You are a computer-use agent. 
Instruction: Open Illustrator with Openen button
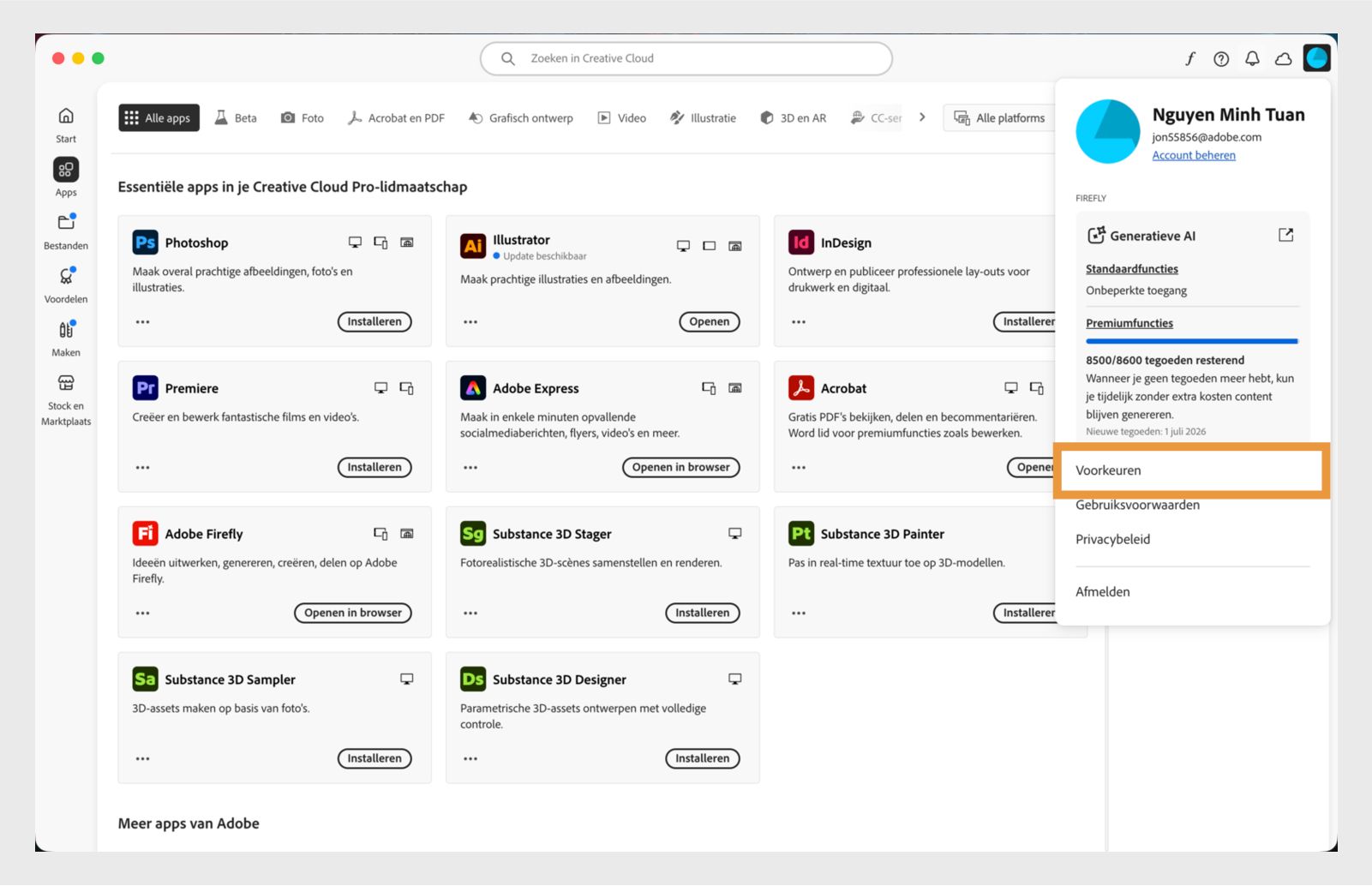(710, 322)
